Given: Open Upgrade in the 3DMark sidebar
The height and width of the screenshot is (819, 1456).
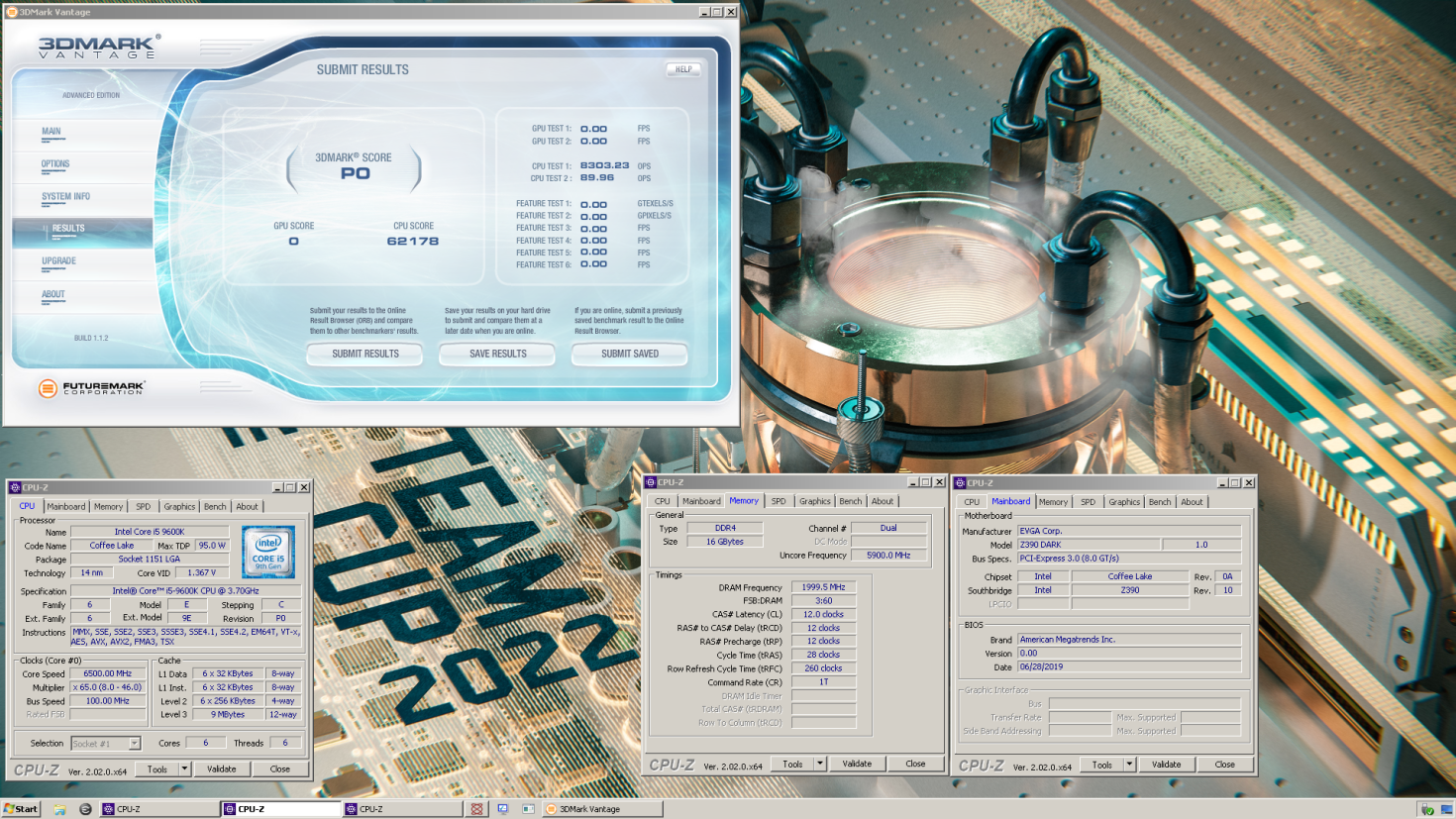Looking at the screenshot, I should tap(58, 261).
